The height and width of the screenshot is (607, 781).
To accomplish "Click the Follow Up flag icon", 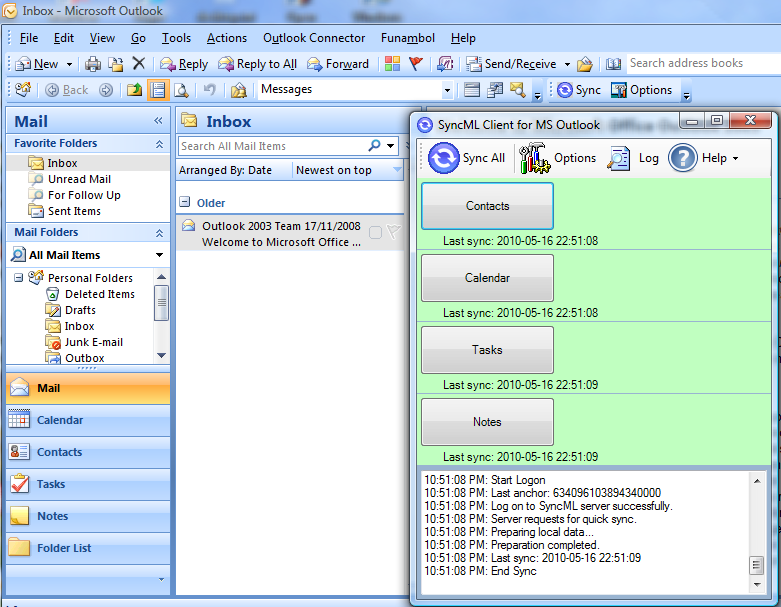I will click(416, 64).
